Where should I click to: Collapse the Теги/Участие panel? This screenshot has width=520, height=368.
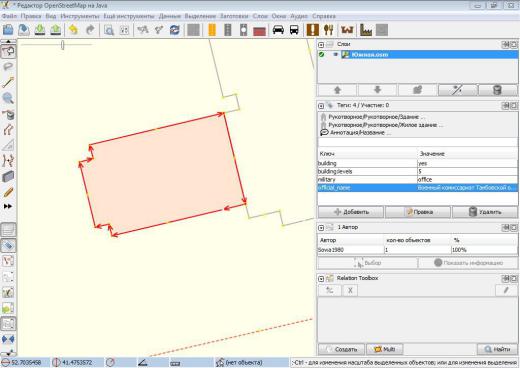[321, 106]
